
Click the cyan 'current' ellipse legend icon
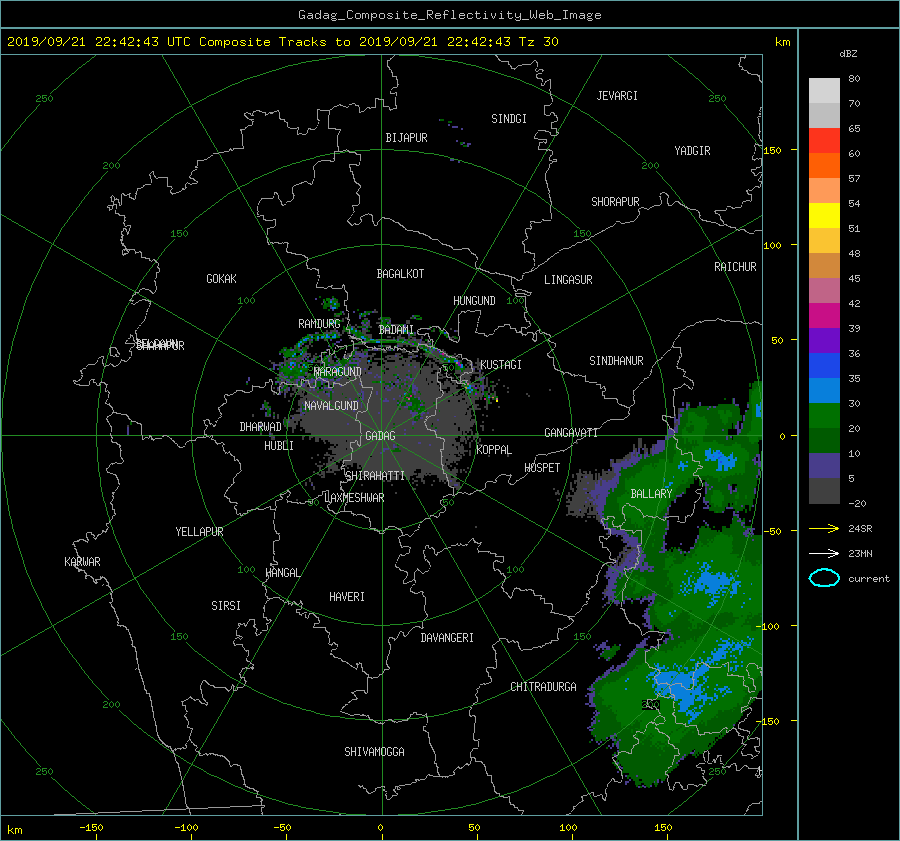coord(824,578)
